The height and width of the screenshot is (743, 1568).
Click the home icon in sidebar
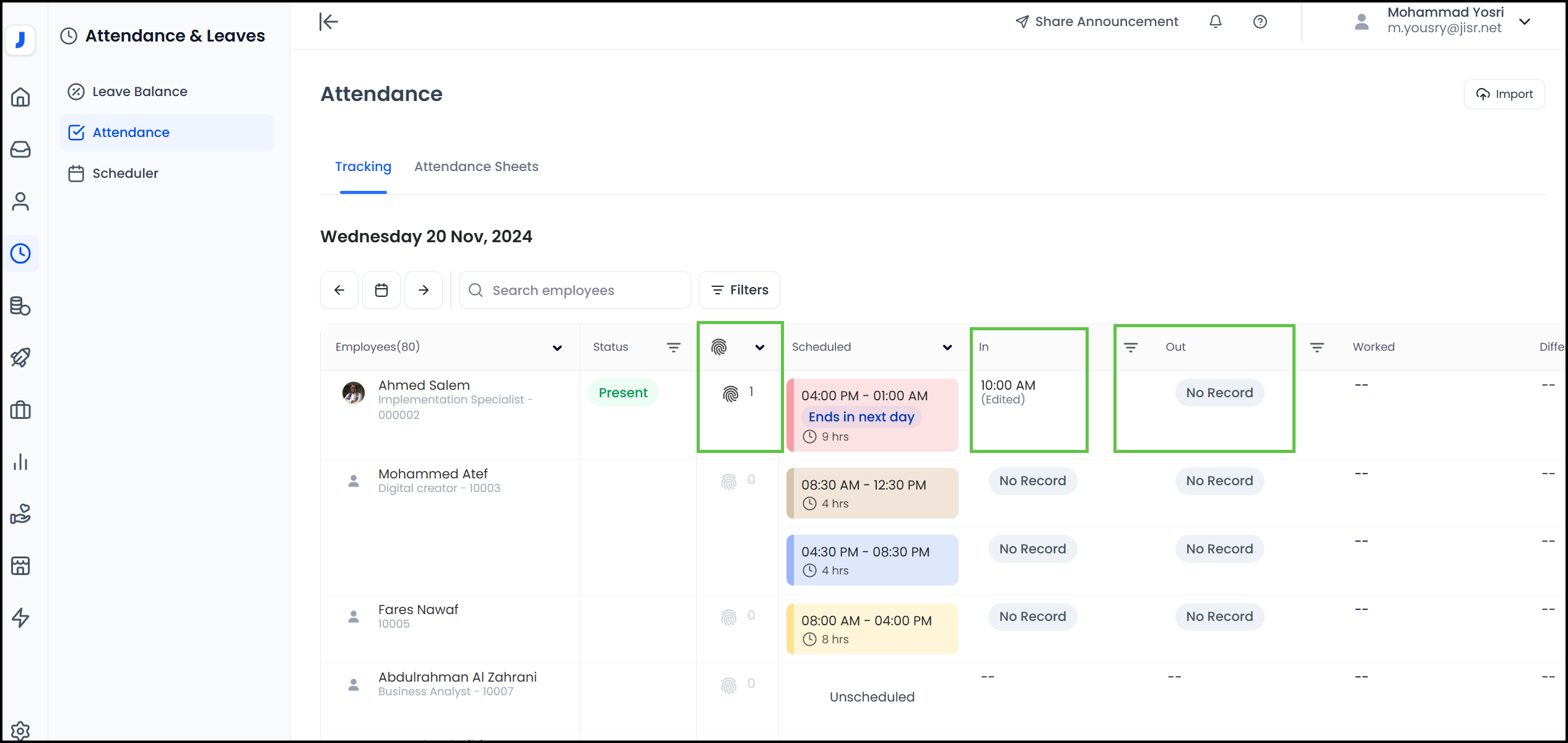20,97
